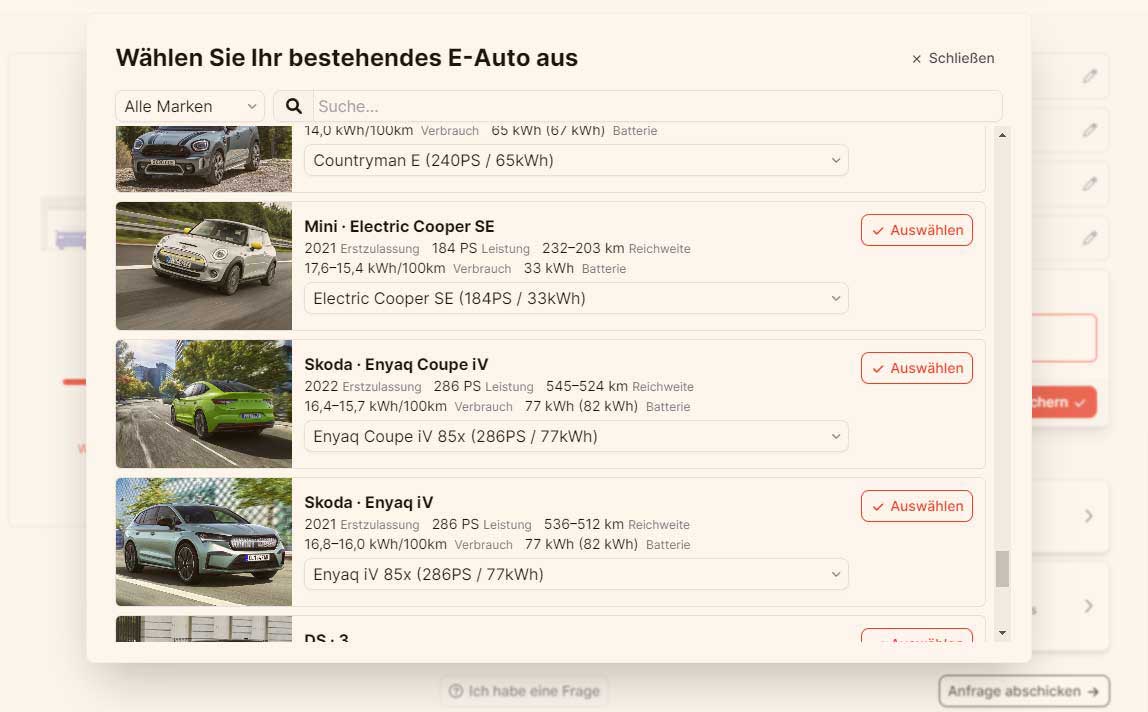Open the Alle Marken brand filter
This screenshot has height=712, width=1148.
point(190,106)
